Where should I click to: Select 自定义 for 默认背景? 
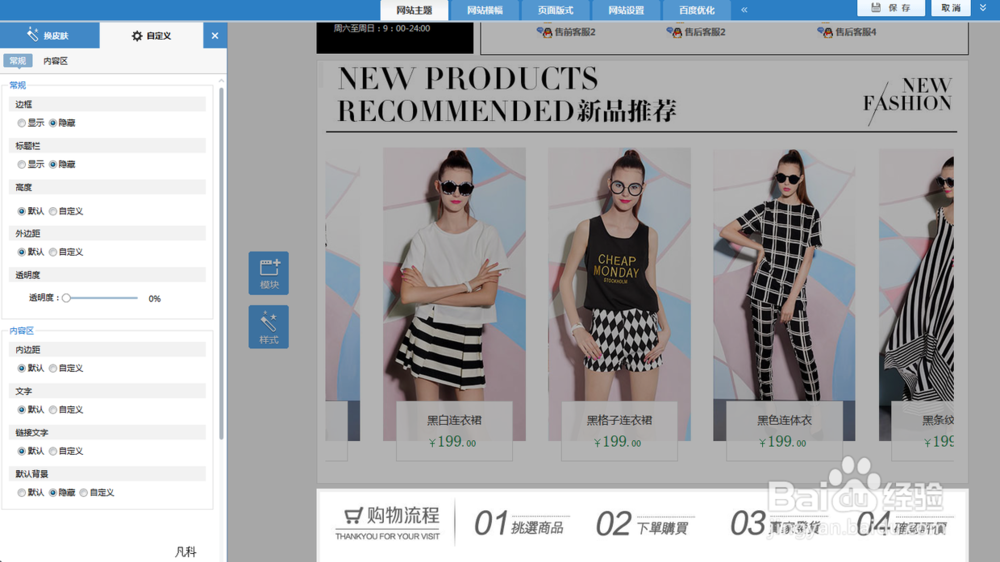84,492
